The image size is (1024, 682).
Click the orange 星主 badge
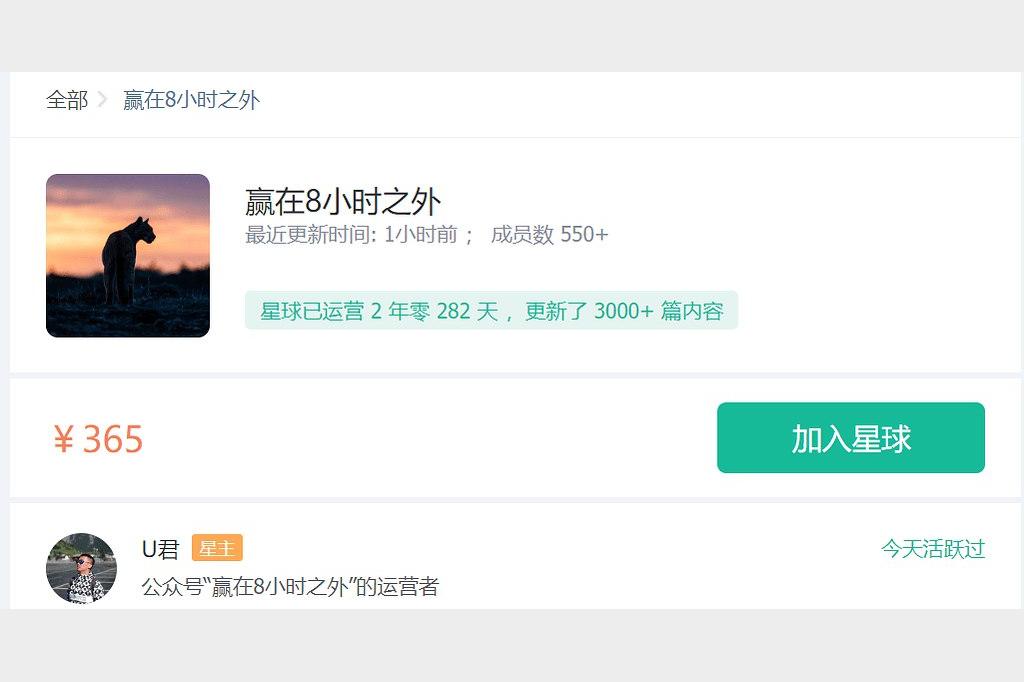(x=217, y=548)
